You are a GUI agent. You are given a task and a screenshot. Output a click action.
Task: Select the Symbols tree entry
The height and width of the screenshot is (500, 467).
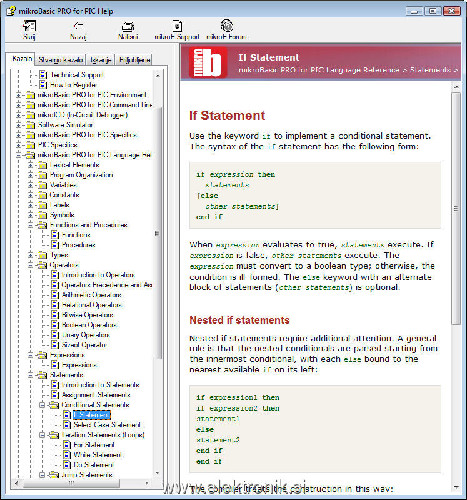pos(62,215)
